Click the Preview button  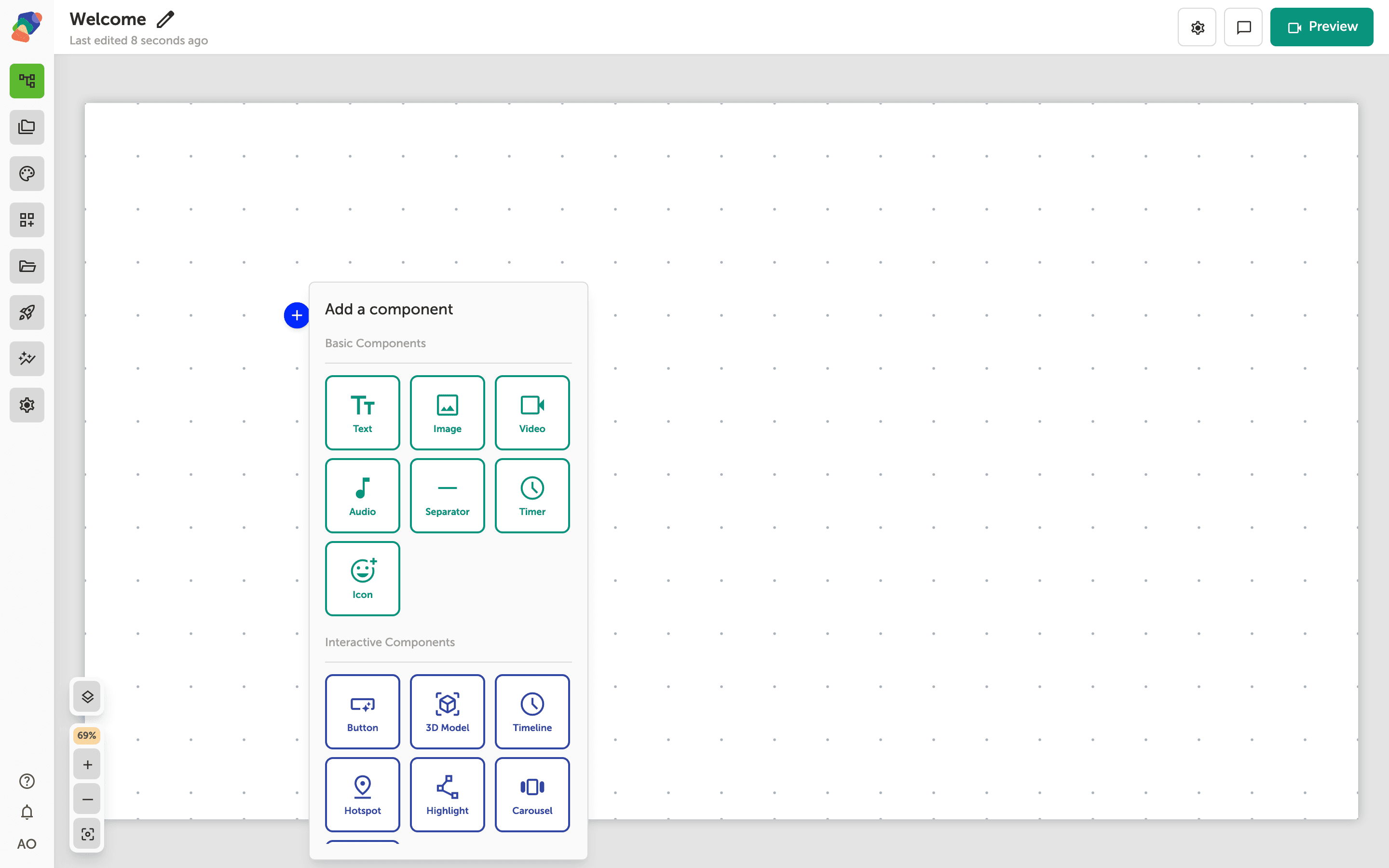1321,27
